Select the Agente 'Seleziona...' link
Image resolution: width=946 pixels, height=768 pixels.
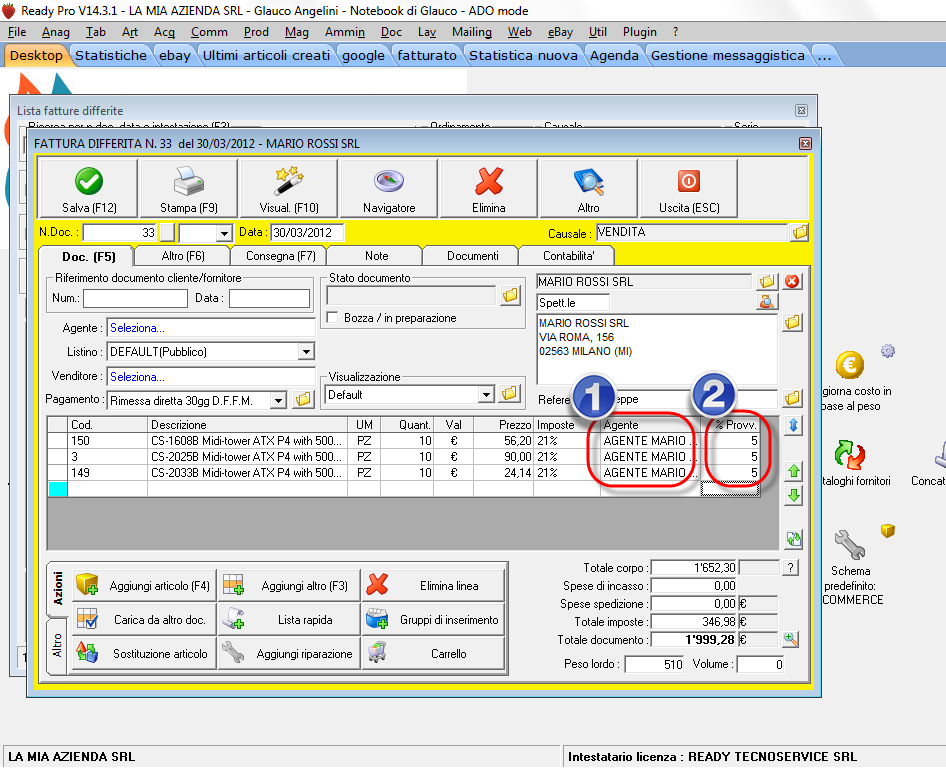[138, 328]
